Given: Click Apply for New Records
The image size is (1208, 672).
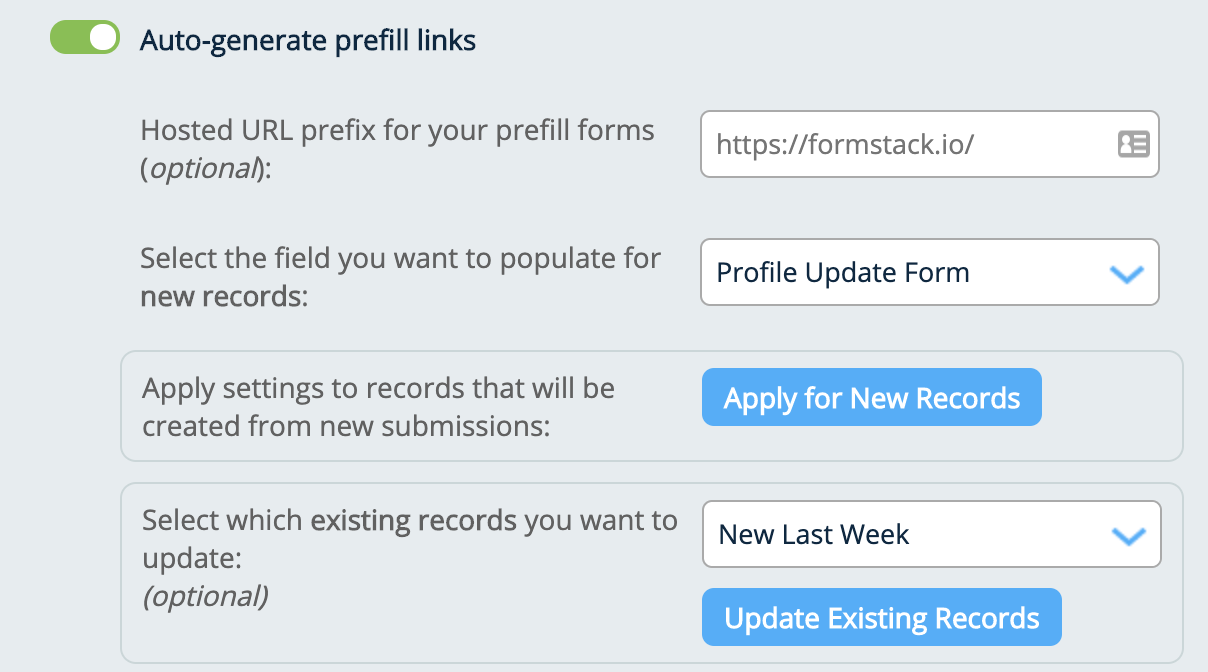Looking at the screenshot, I should point(871,397).
